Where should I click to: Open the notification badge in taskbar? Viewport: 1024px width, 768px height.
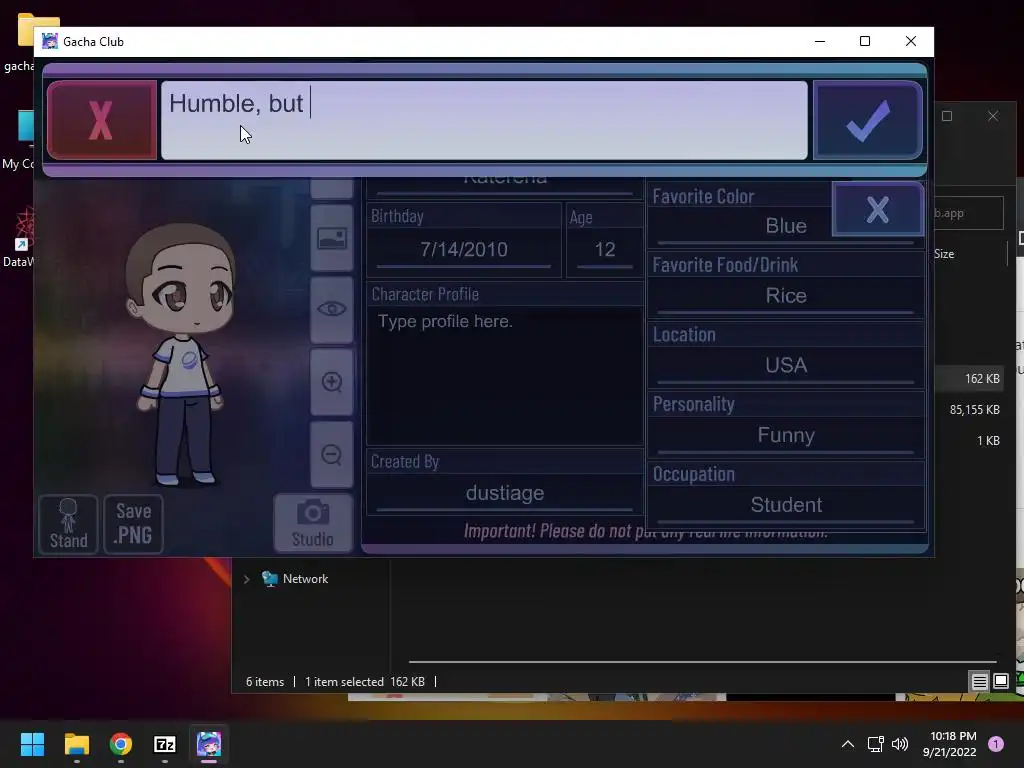click(996, 744)
